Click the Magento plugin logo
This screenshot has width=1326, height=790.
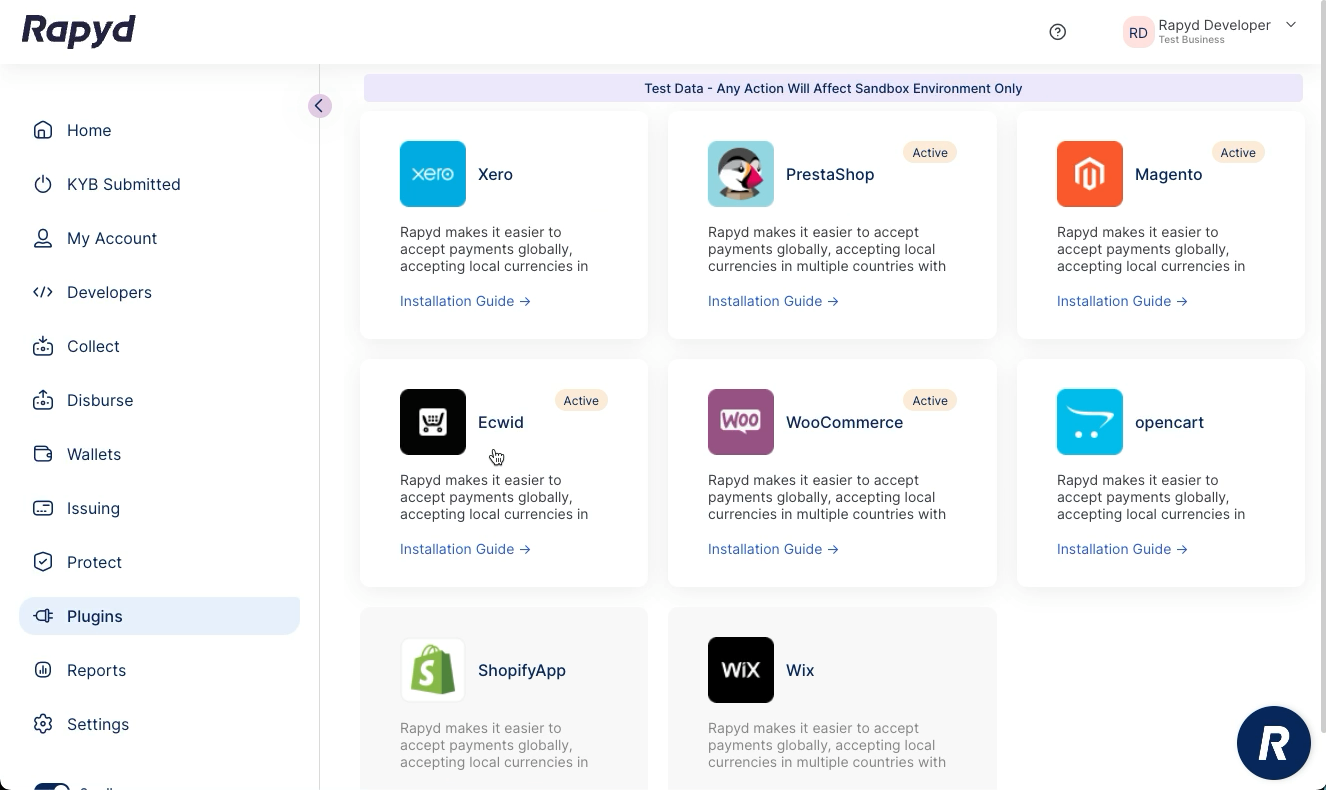pos(1090,174)
